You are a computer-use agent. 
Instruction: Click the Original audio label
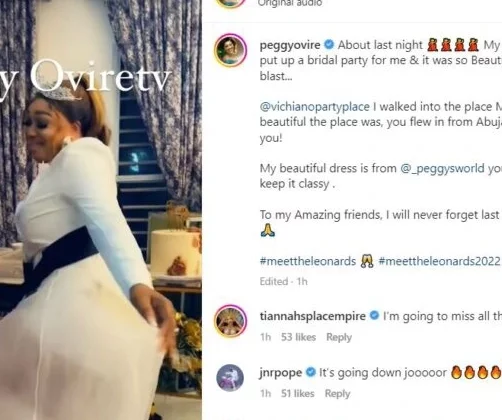tap(290, 3)
